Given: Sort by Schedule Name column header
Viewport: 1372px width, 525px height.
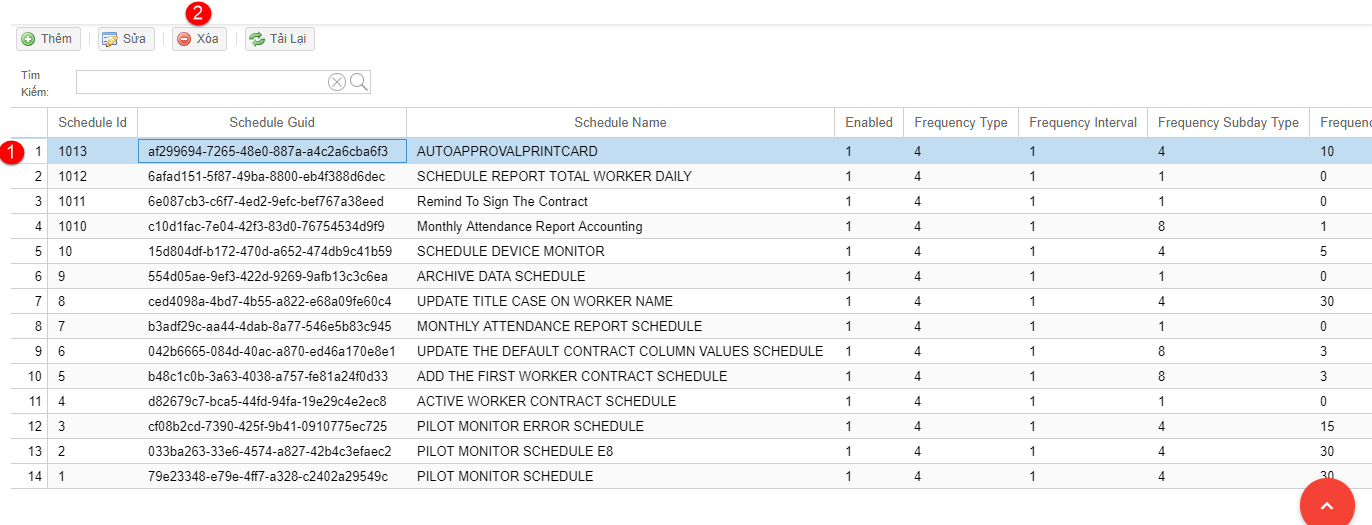Looking at the screenshot, I should click(x=620, y=123).
